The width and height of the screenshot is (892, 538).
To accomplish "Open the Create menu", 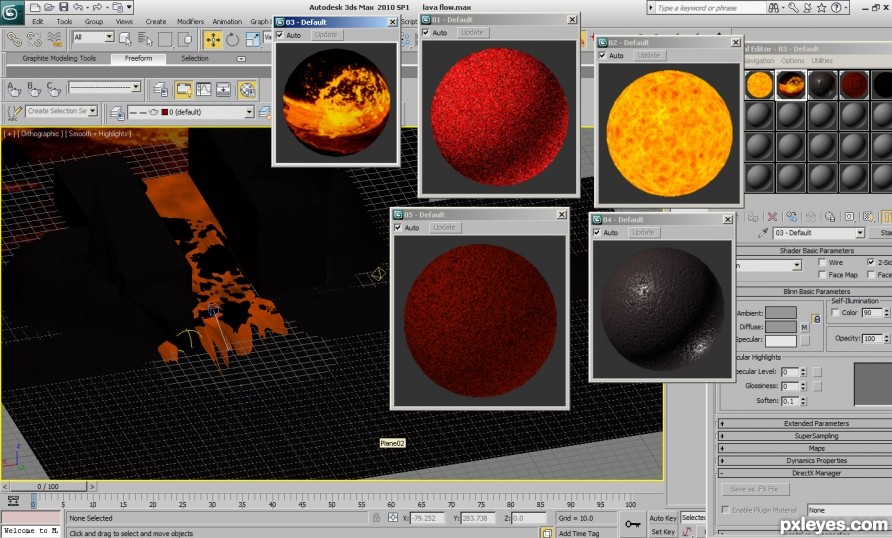I will 155,22.
